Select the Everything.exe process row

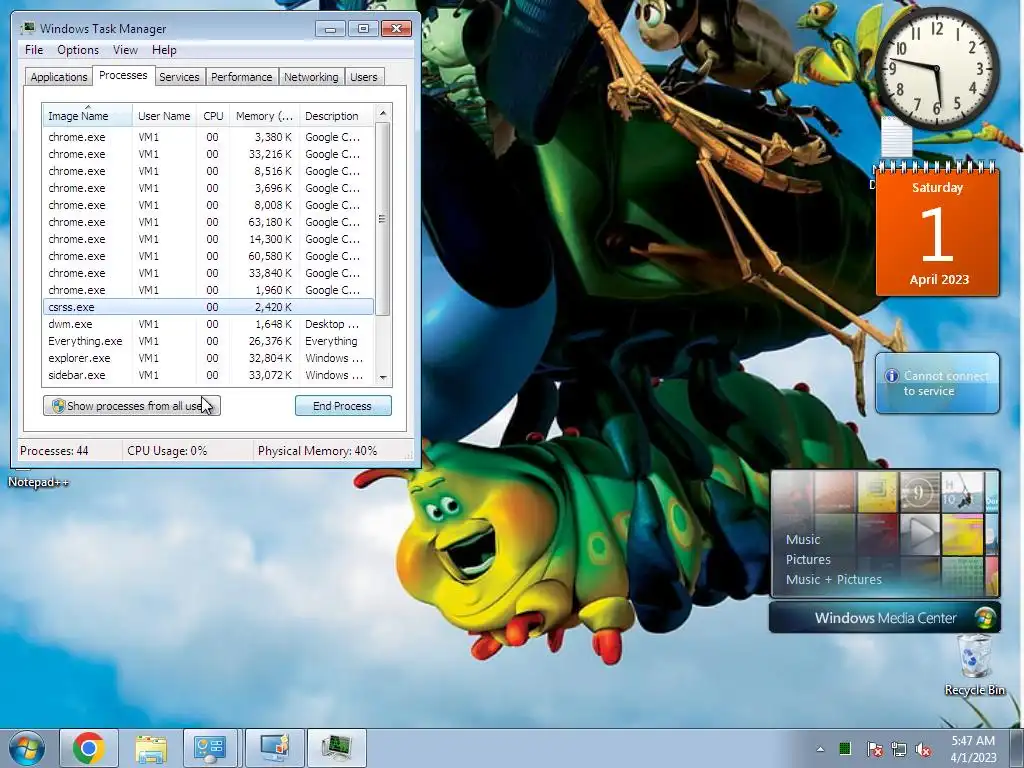click(208, 341)
